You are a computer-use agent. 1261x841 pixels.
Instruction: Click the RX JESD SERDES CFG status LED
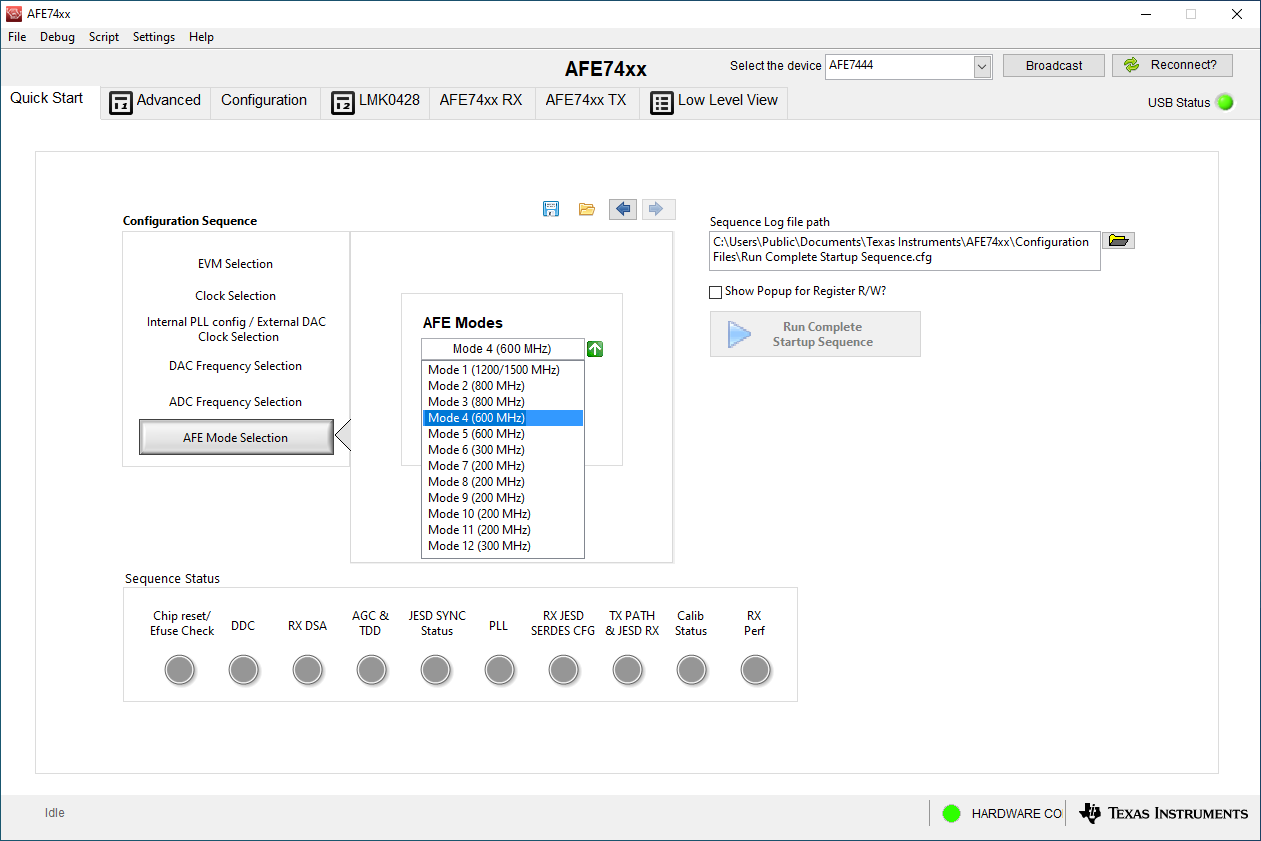click(x=564, y=670)
